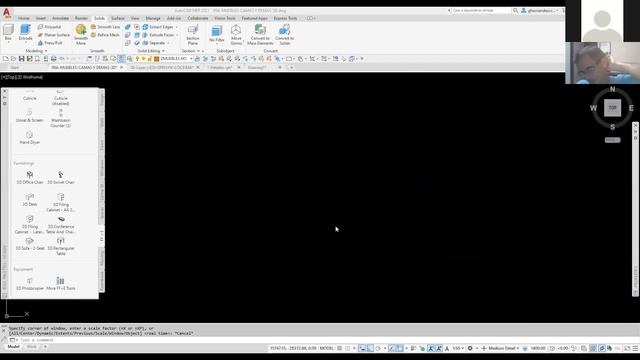Click the search keyword input field
640x360 pixels.
coord(480,11)
